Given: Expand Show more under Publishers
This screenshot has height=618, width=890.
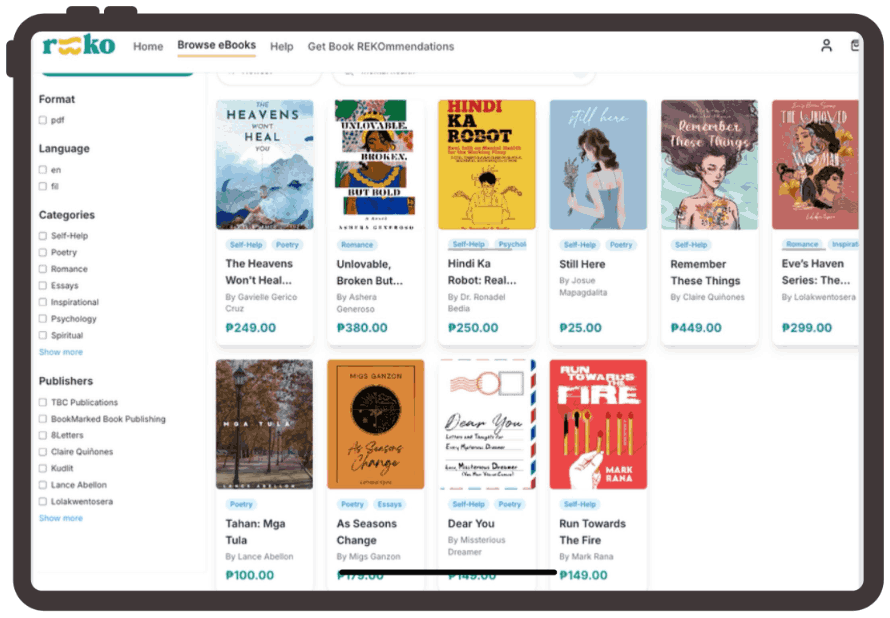Looking at the screenshot, I should 61,518.
